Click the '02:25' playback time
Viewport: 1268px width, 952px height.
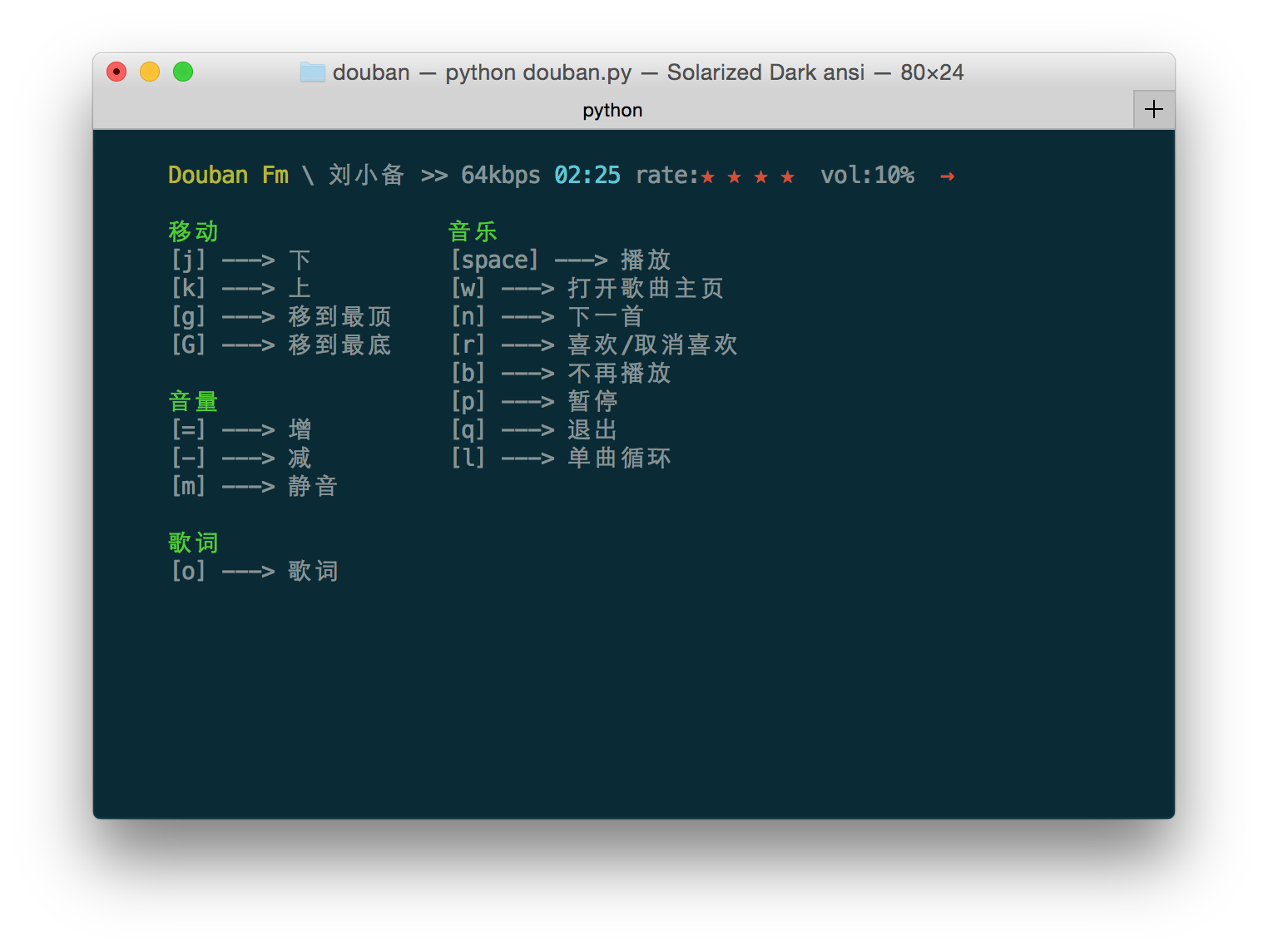587,175
